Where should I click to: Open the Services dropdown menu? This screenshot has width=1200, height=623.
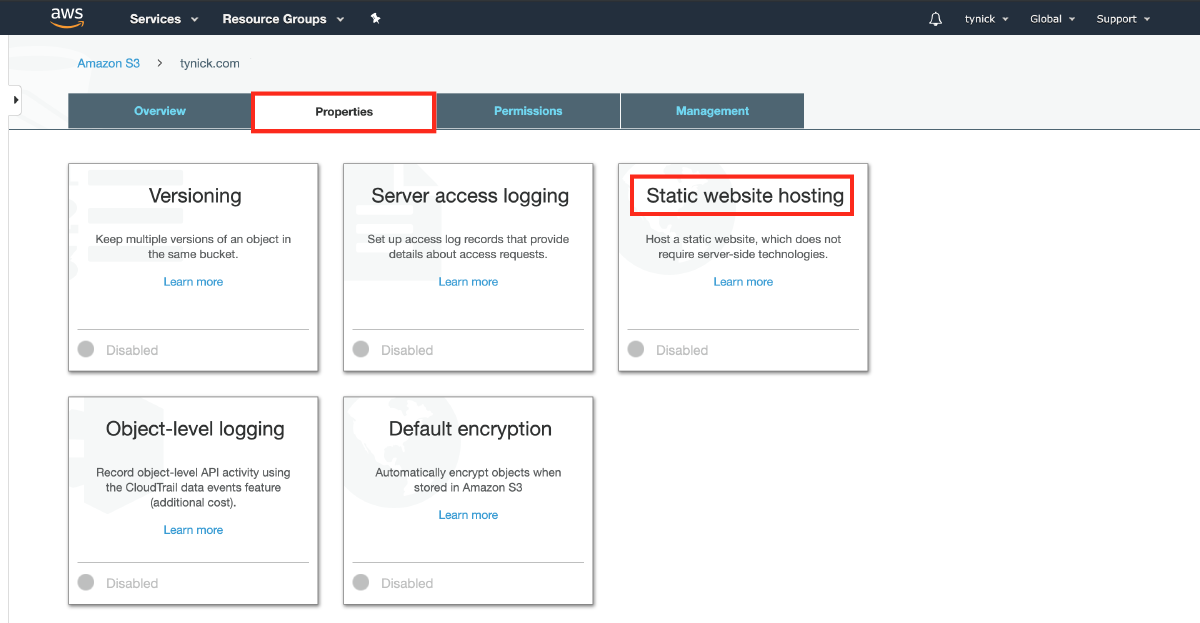[164, 19]
